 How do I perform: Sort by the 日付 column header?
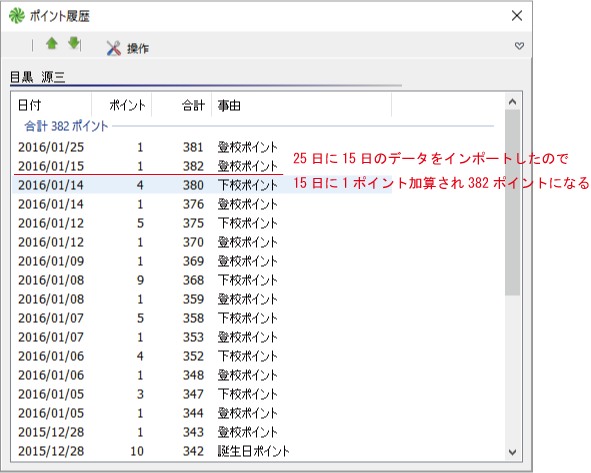coord(52,106)
